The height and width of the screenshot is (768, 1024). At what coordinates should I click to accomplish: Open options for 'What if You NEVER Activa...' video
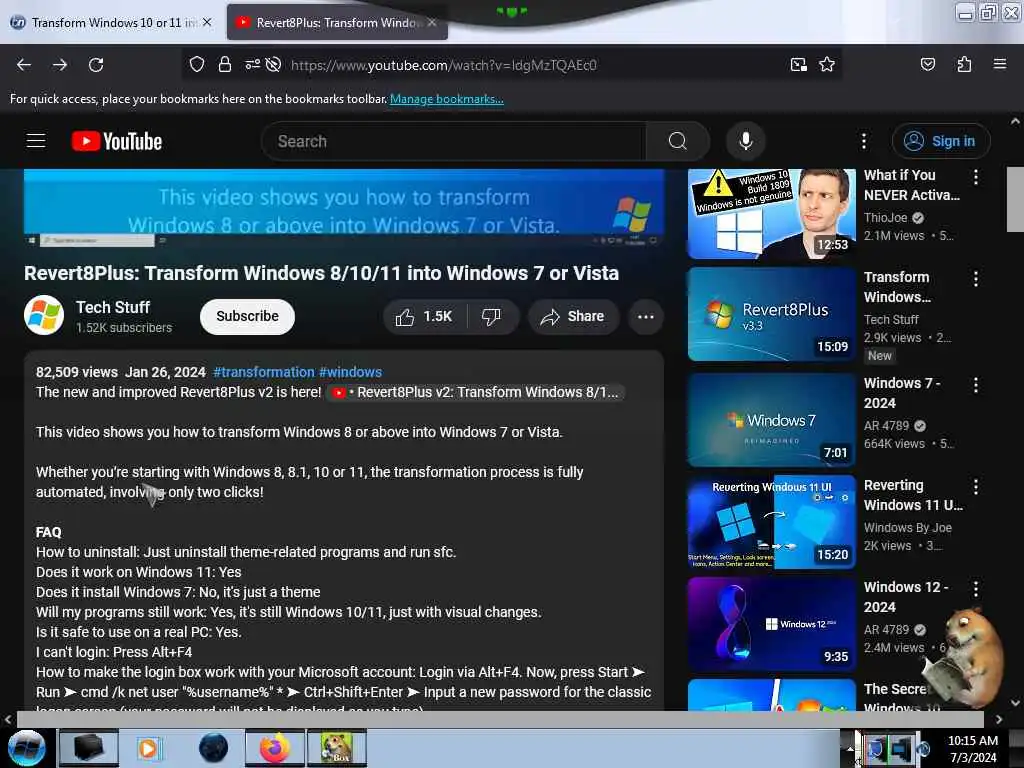pos(976,176)
